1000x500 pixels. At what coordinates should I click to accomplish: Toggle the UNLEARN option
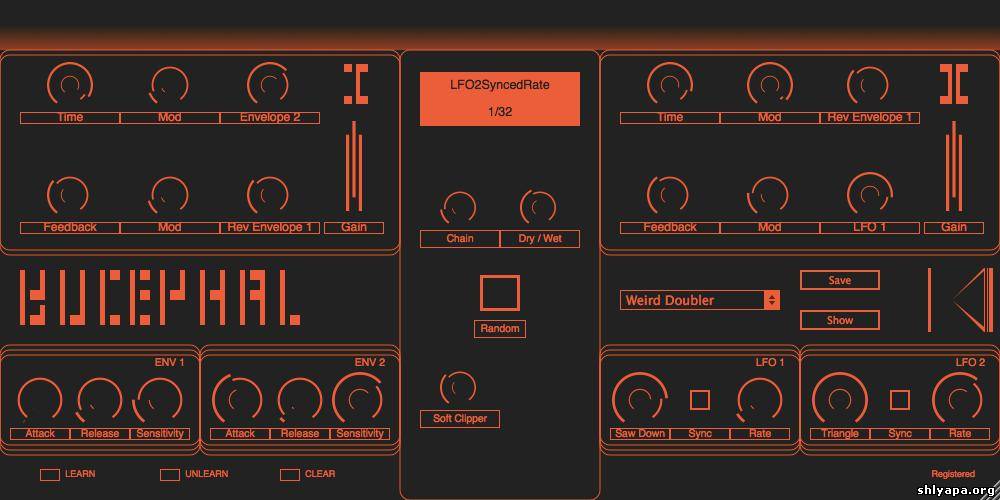point(170,475)
